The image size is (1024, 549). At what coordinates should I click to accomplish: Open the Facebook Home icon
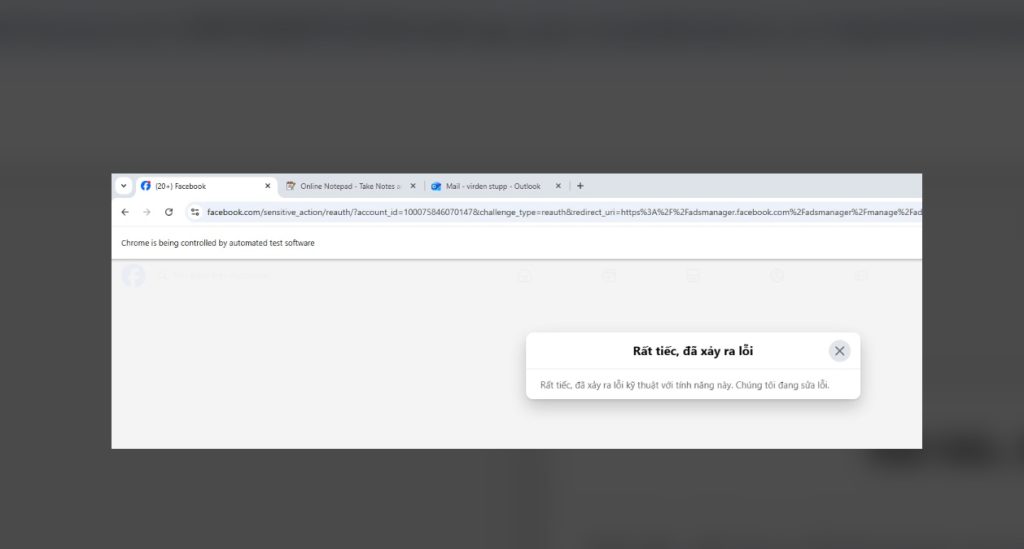pyautogui.click(x=524, y=275)
